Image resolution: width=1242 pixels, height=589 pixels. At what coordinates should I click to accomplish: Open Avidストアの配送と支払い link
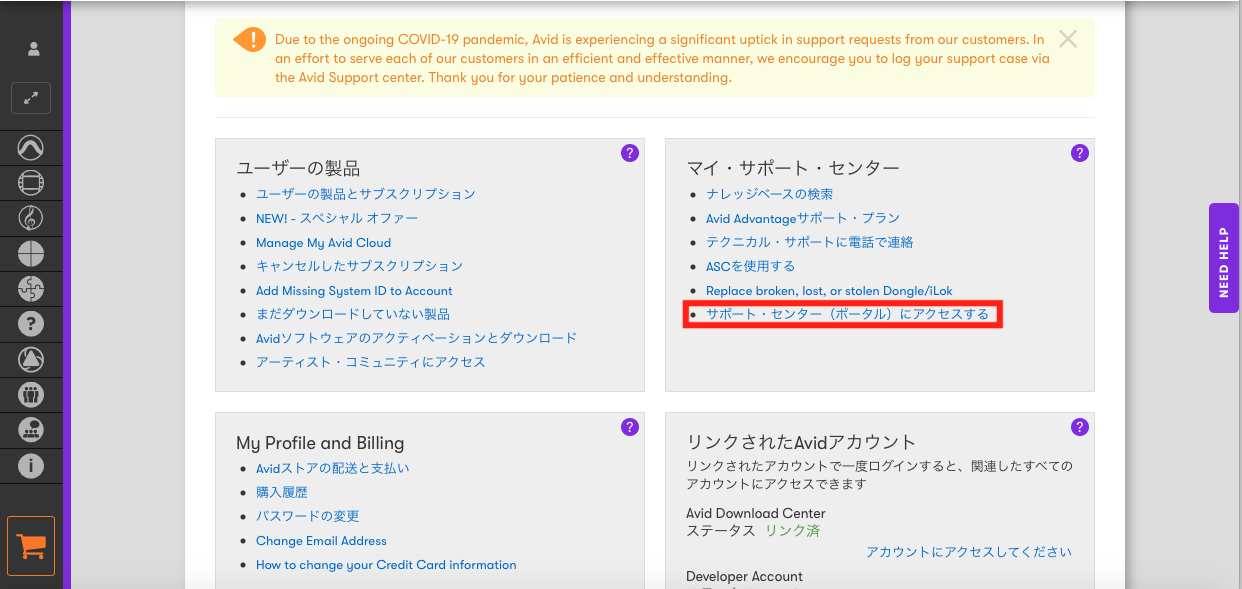332,468
